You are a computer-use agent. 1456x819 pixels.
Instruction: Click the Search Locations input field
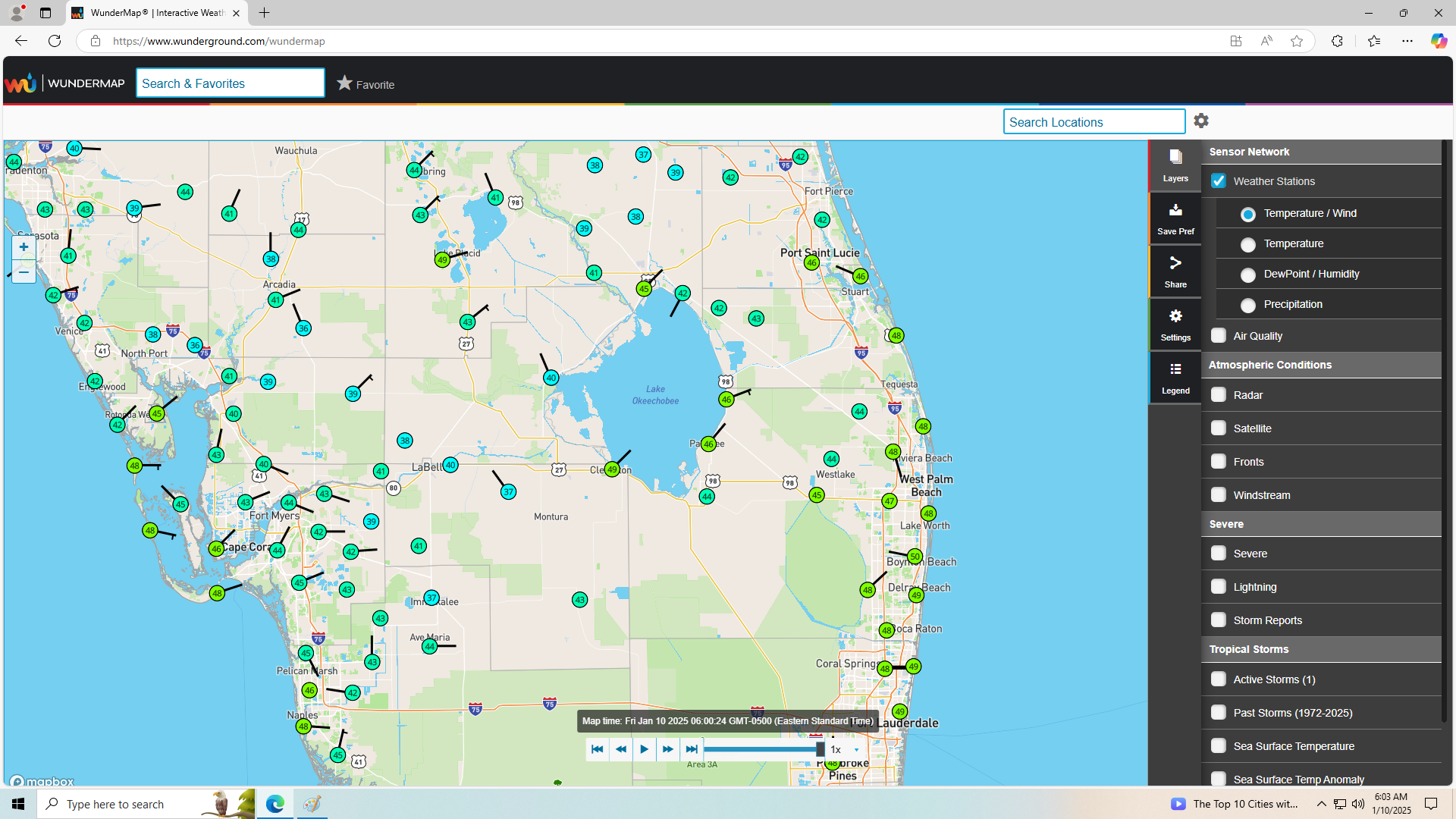coord(1093,122)
